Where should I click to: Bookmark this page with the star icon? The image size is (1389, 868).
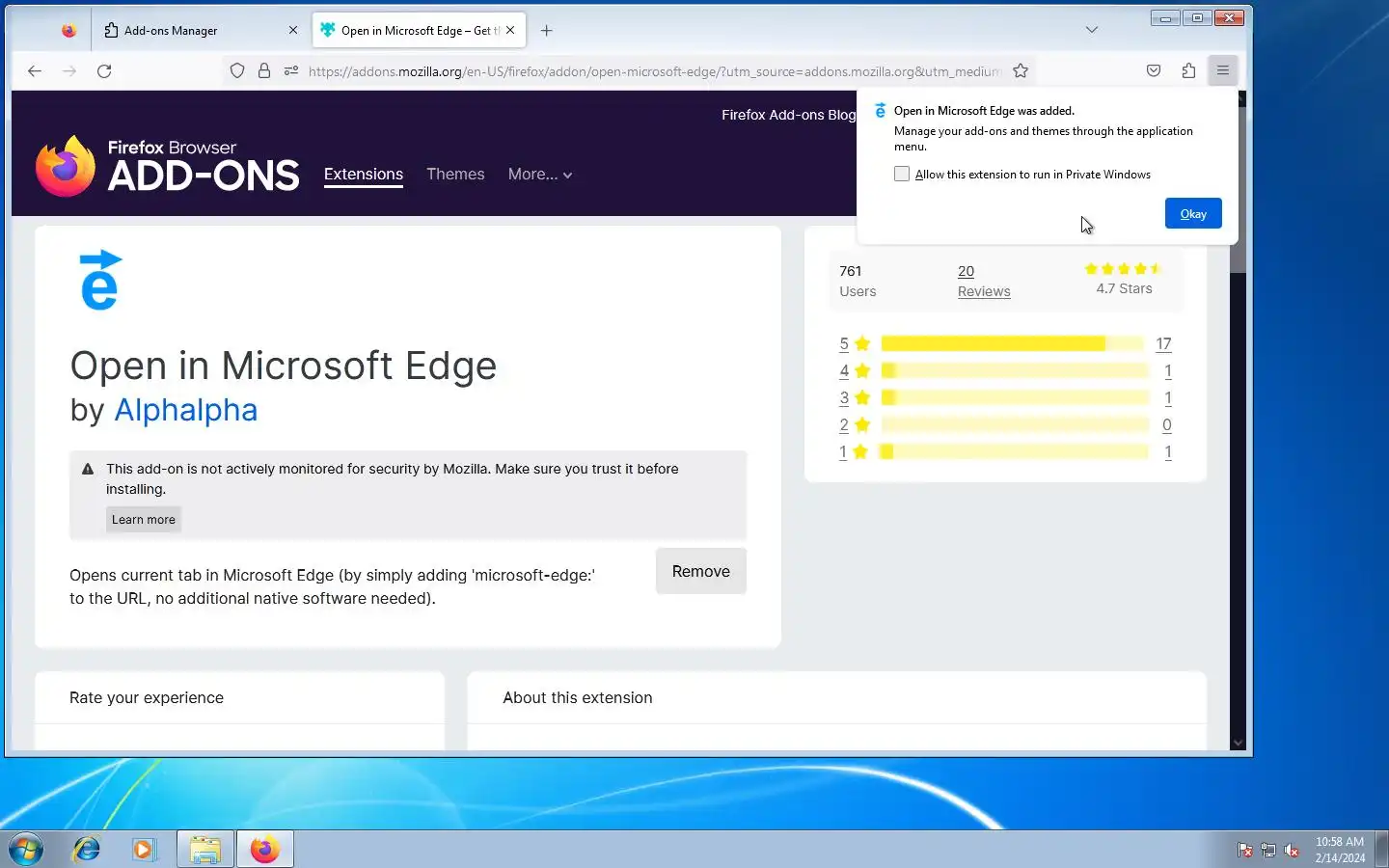(1021, 70)
